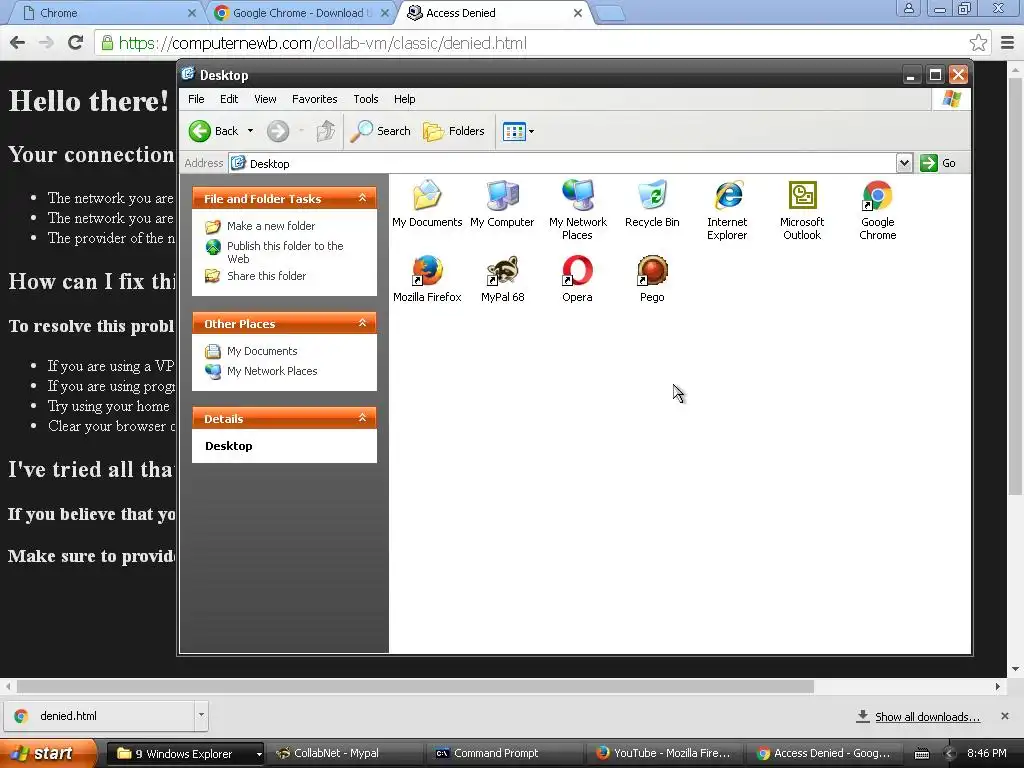Close the Access Denied tab
Image resolution: width=1024 pixels, height=768 pixels.
click(578, 13)
